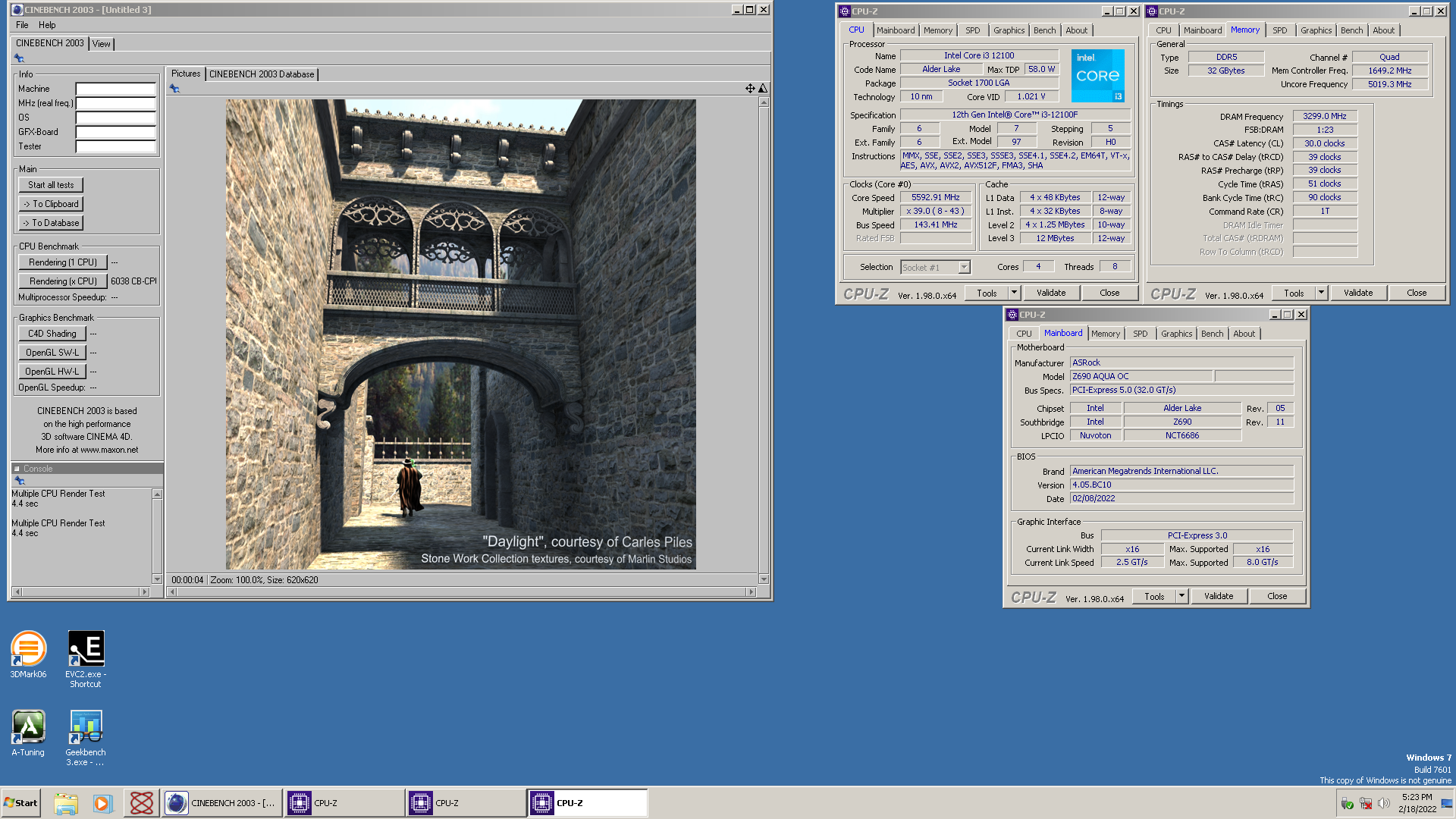The height and width of the screenshot is (819, 1456).
Task: Click Validate in CPU-Z Mainboard window
Action: pos(1219,596)
